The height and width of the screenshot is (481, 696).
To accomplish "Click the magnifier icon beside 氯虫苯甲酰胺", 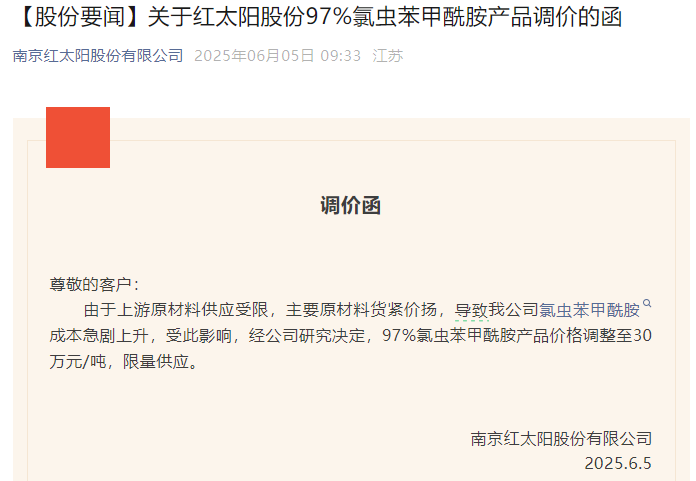I will 647,304.
